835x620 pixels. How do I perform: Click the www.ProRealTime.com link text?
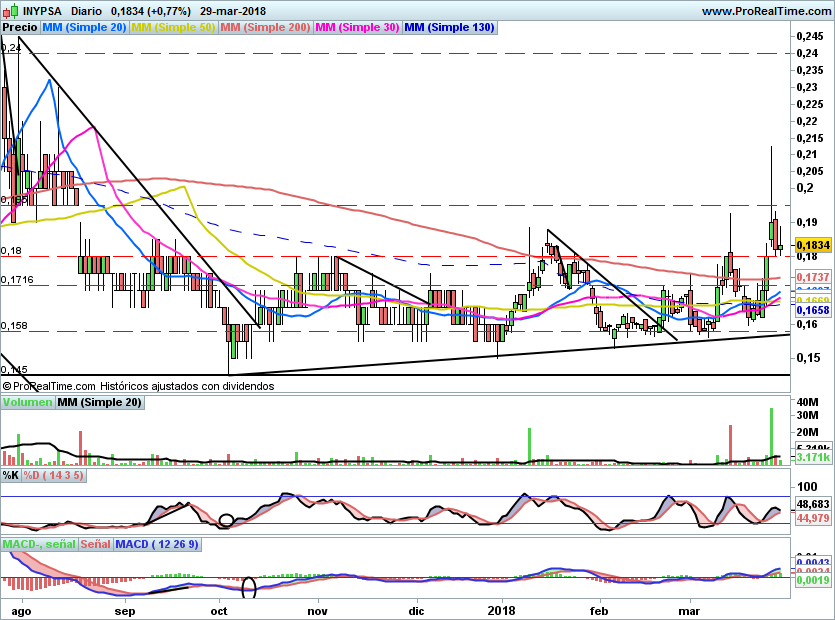[766, 11]
